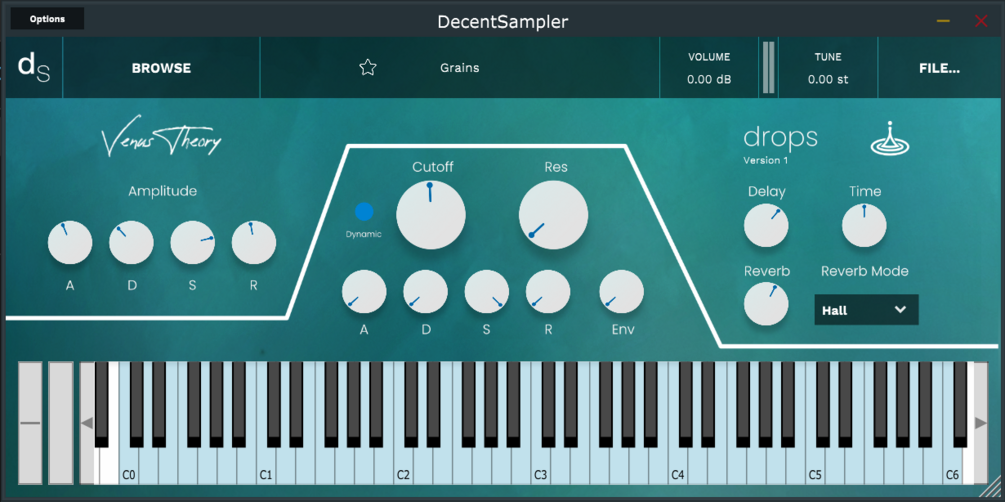Click the Grains preset name

click(x=460, y=68)
